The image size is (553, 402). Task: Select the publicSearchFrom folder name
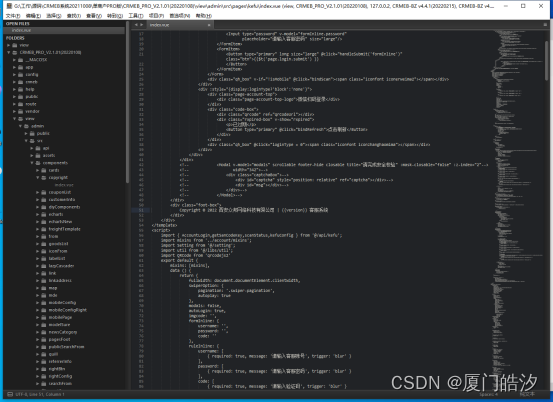[66, 347]
